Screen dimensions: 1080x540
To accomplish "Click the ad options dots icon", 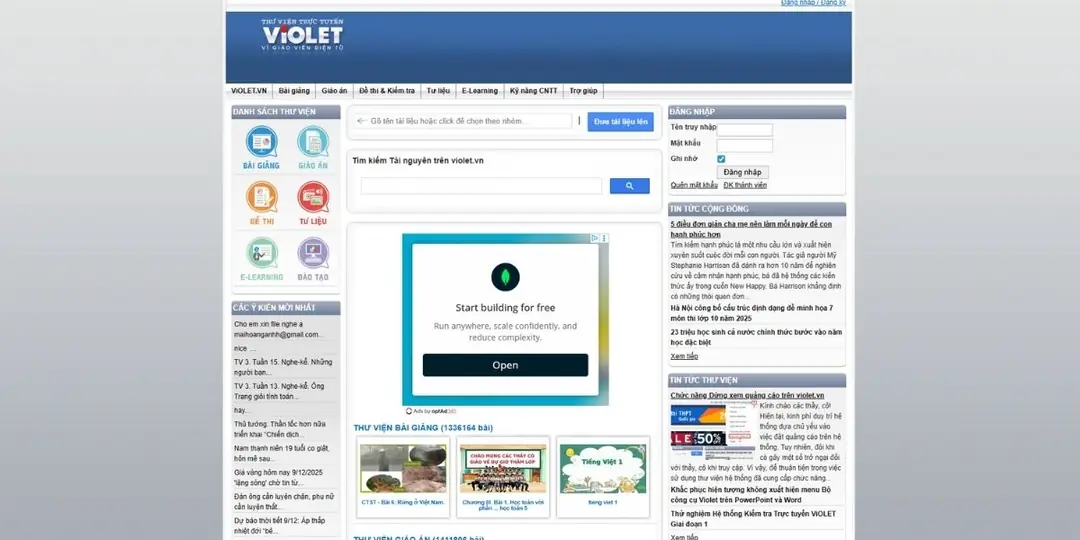I will pos(604,238).
